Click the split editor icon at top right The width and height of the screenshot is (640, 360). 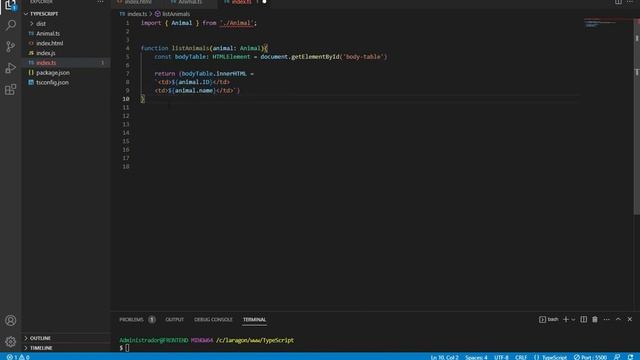point(618,2)
